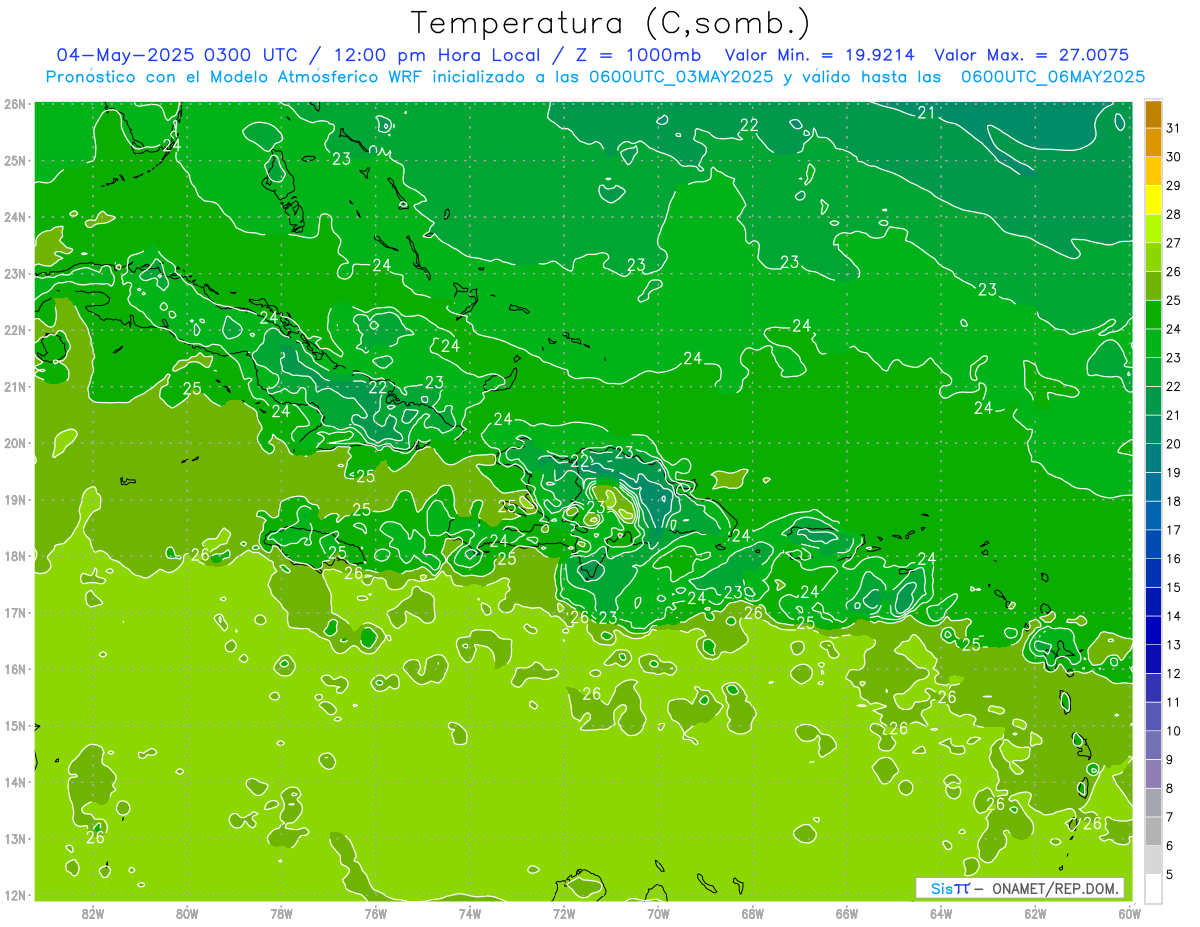Click the colorbar scale label 31
The height and width of the screenshot is (927, 1200).
[1173, 128]
